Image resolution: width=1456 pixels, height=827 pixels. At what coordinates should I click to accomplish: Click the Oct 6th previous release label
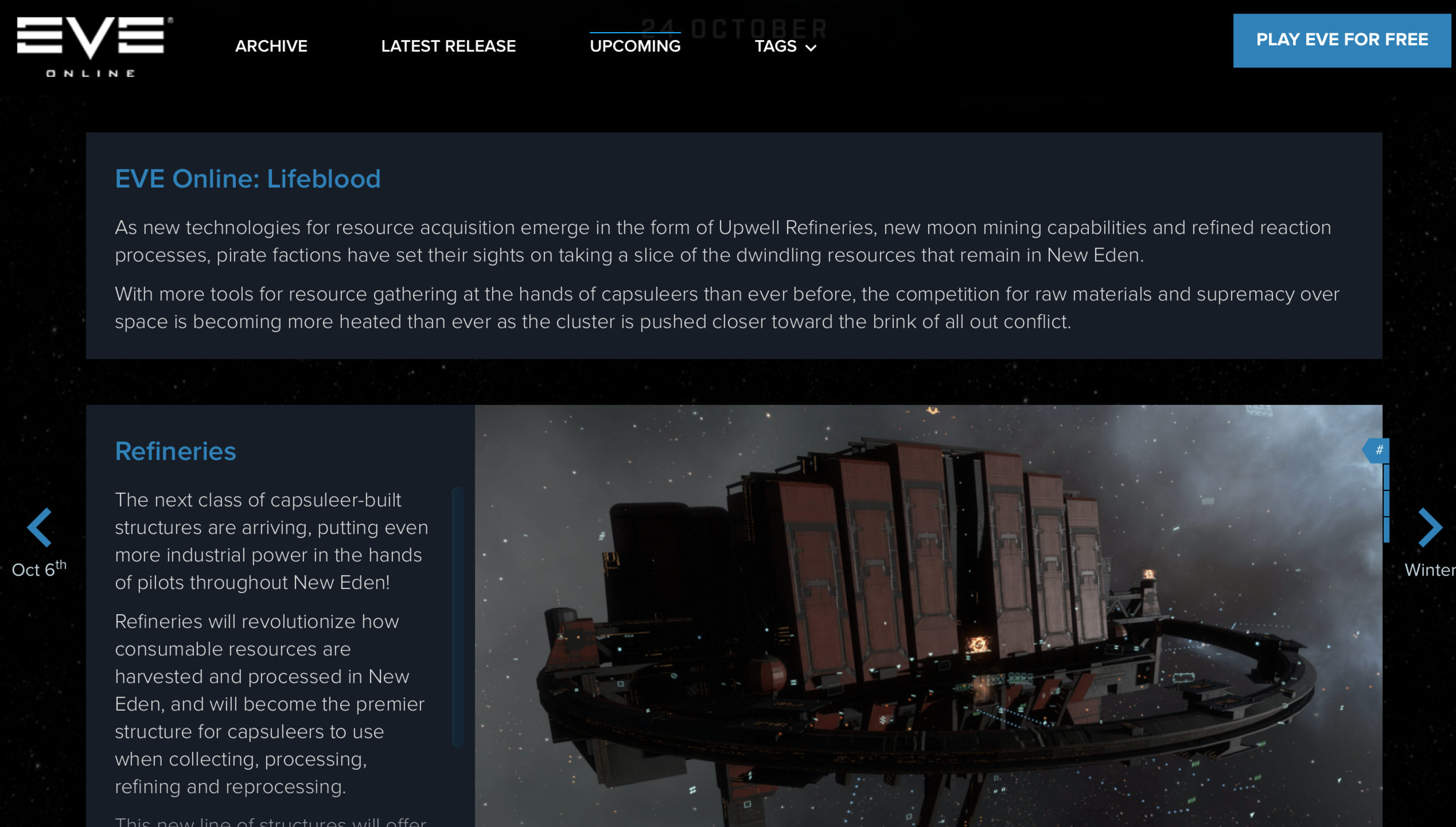coord(39,568)
